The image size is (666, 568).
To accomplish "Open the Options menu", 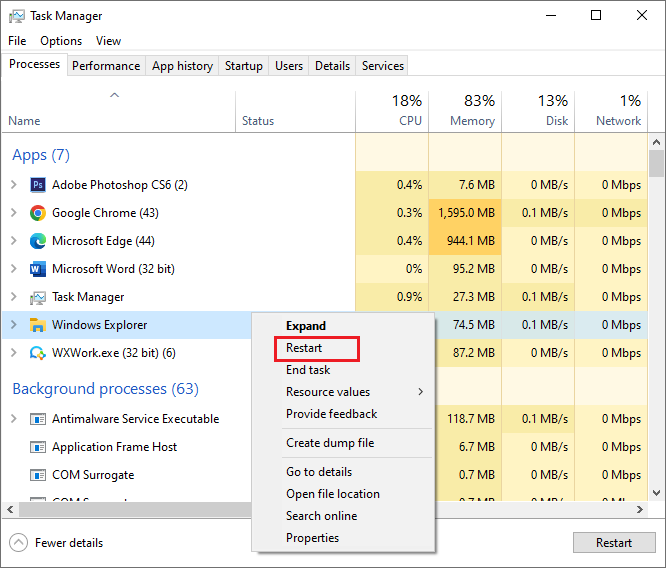I will point(61,41).
